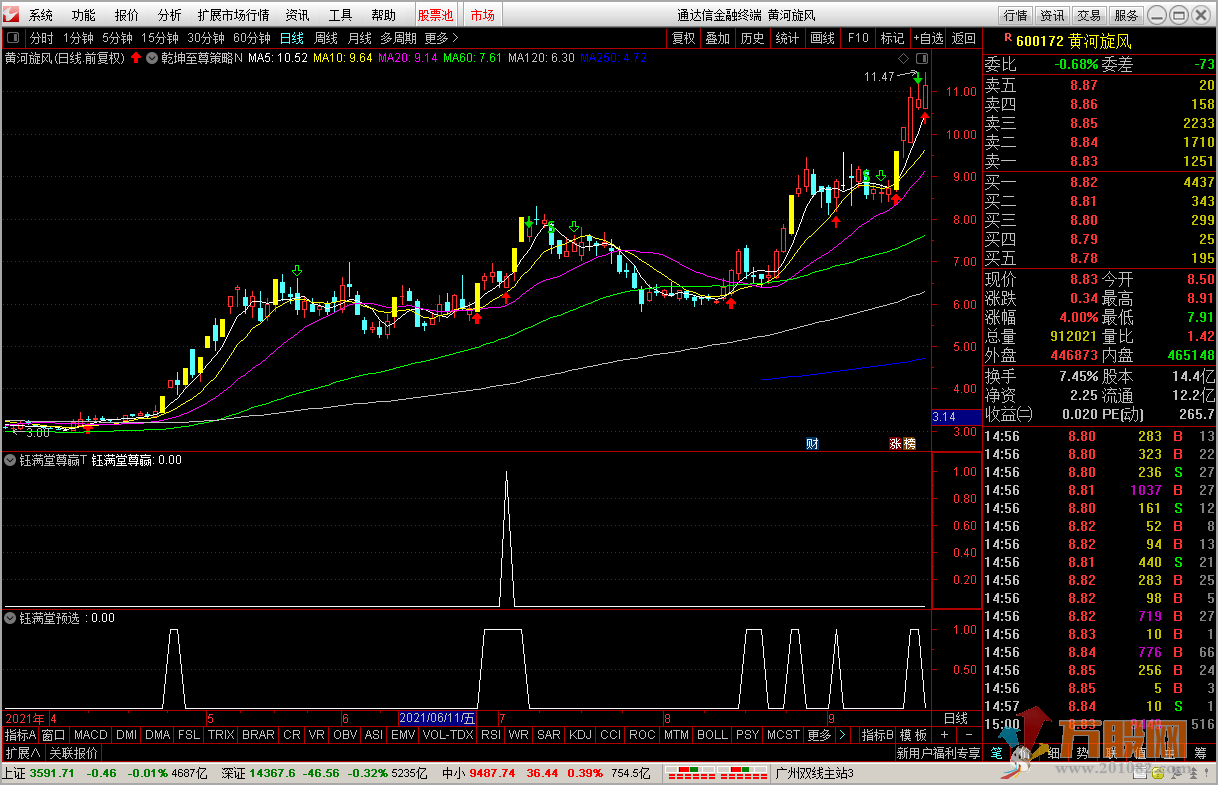This screenshot has height=785, width=1218.
Task: Click the 交易 button in title bar
Action: (1089, 15)
